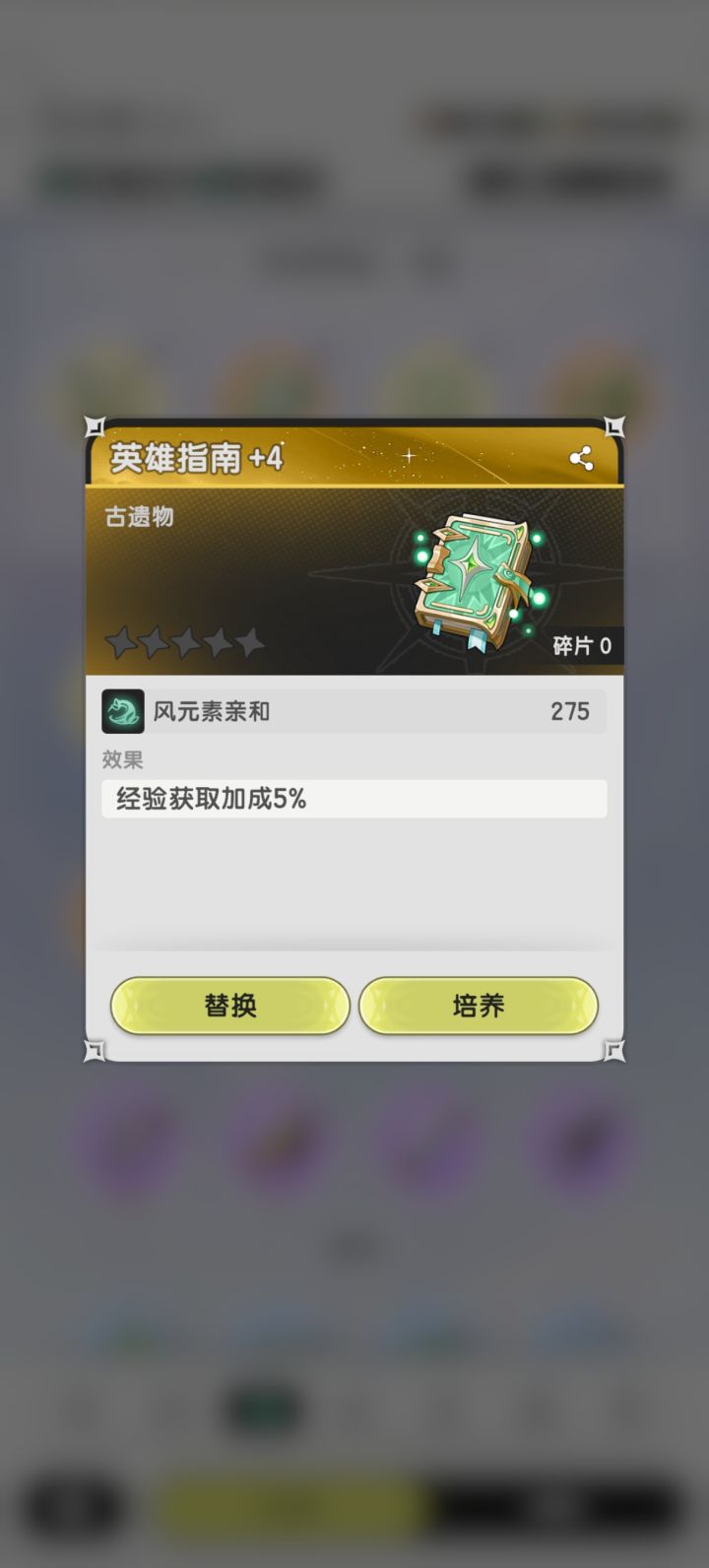Tap the bottom-right corner ornament of the dialog
Viewport: 709px width, 1568px height.
coord(614,1051)
